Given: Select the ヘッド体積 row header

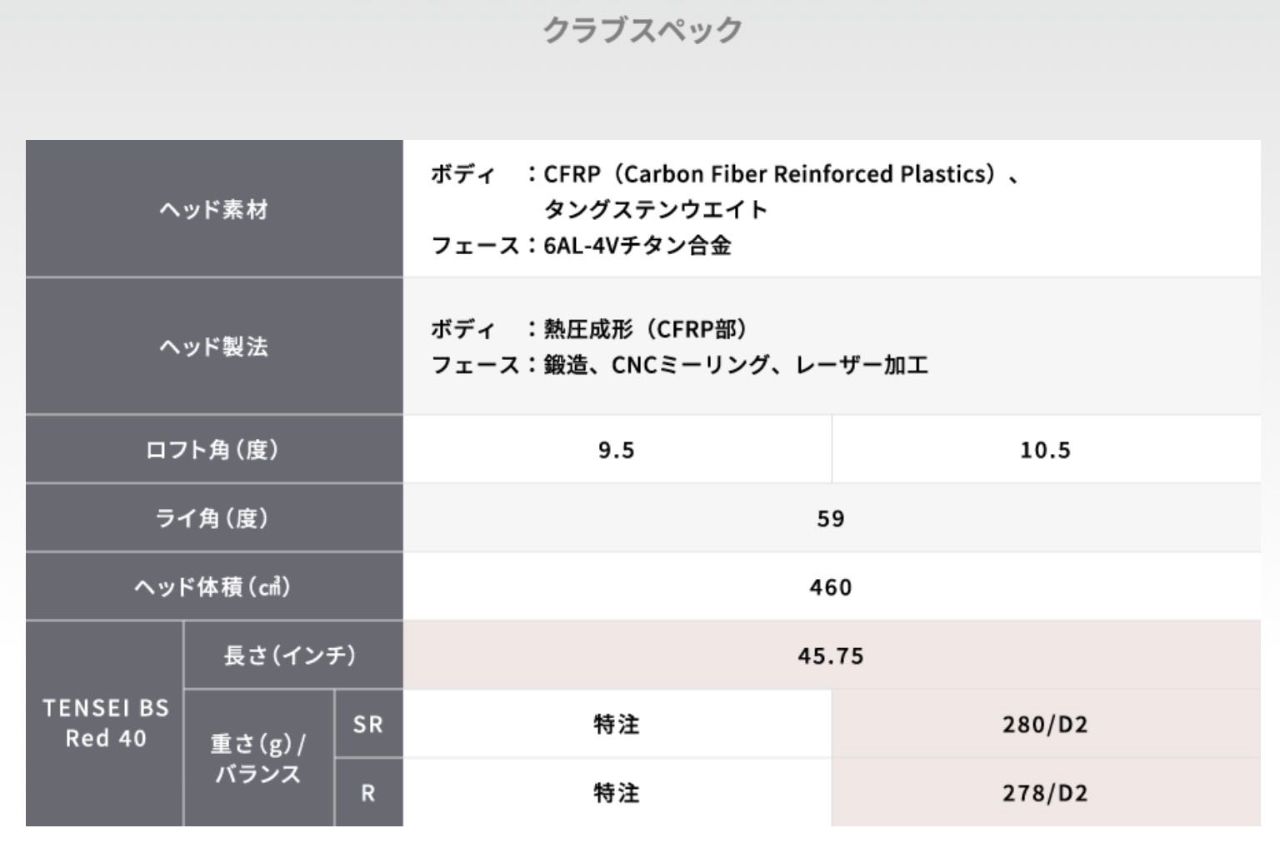Looking at the screenshot, I should [x=214, y=587].
